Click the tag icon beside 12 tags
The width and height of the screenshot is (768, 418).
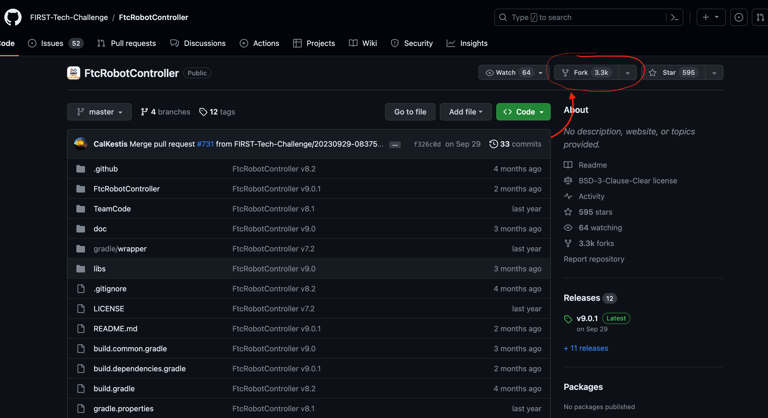[x=203, y=112]
